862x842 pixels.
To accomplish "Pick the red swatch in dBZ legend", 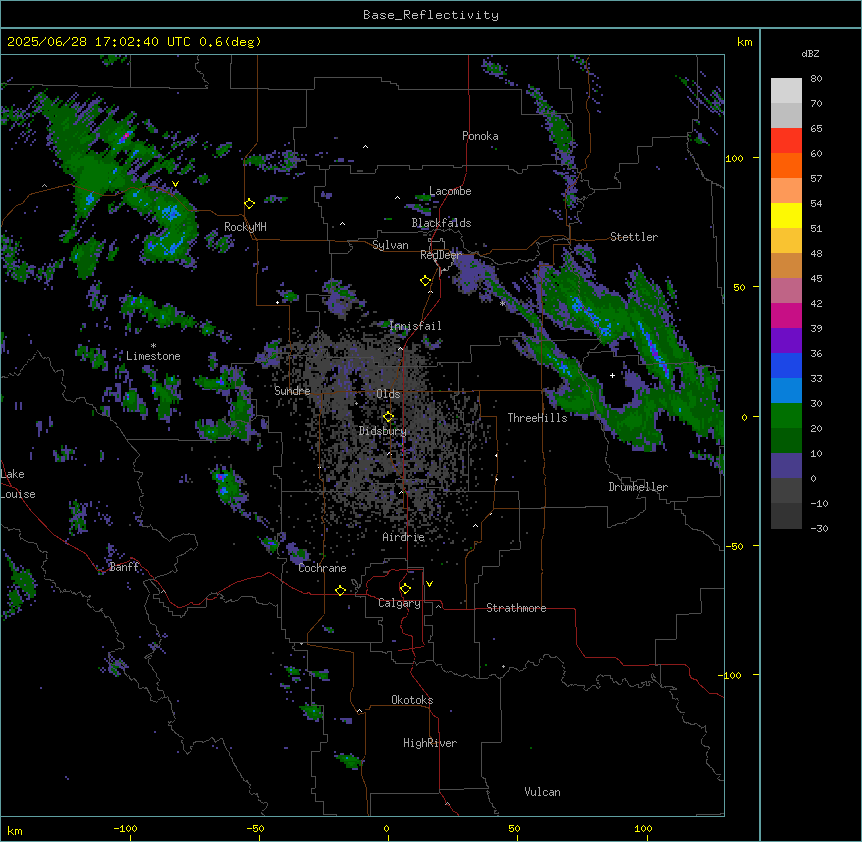I will point(786,141).
